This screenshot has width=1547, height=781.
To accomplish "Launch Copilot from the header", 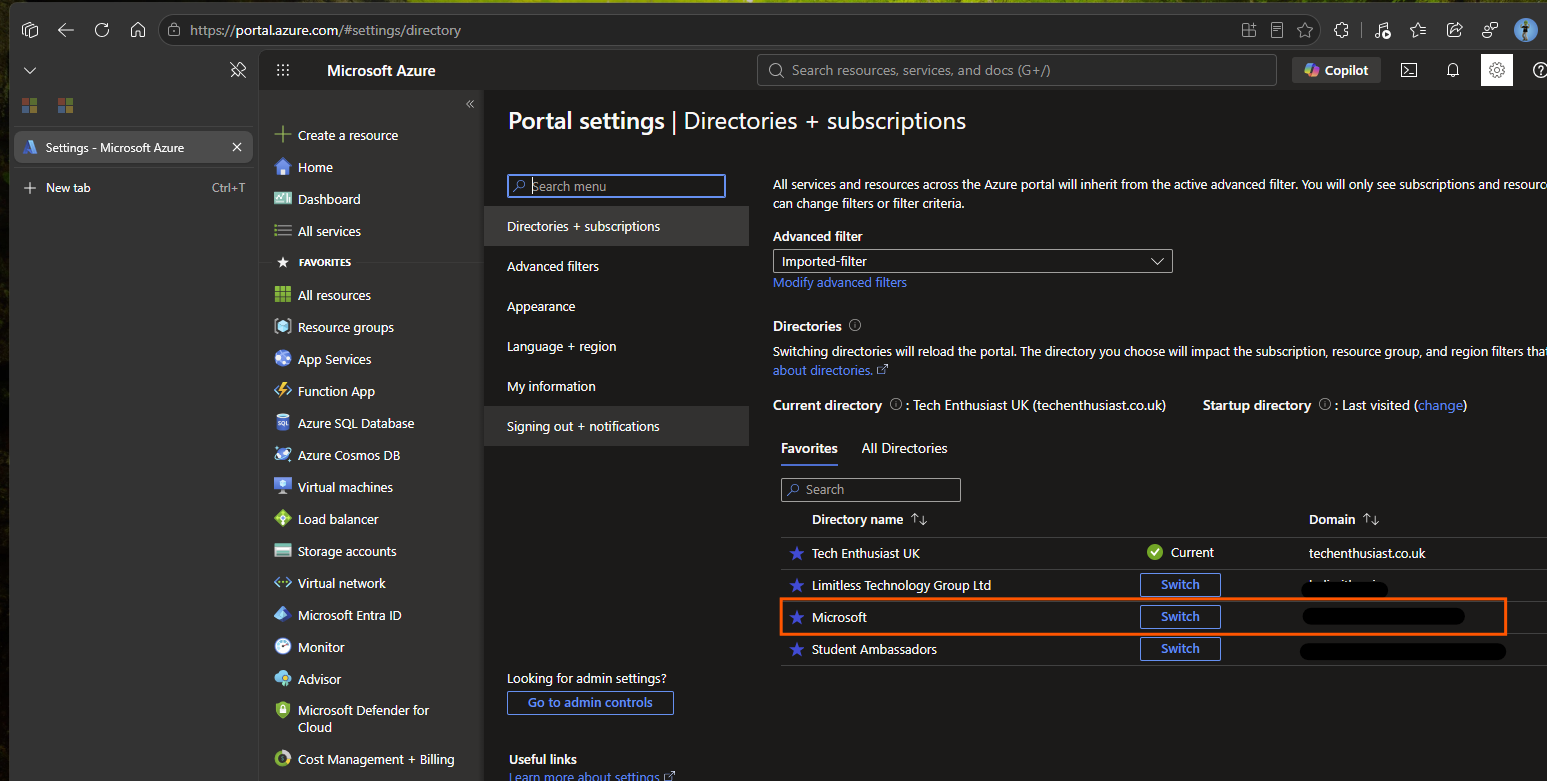I will point(1336,70).
